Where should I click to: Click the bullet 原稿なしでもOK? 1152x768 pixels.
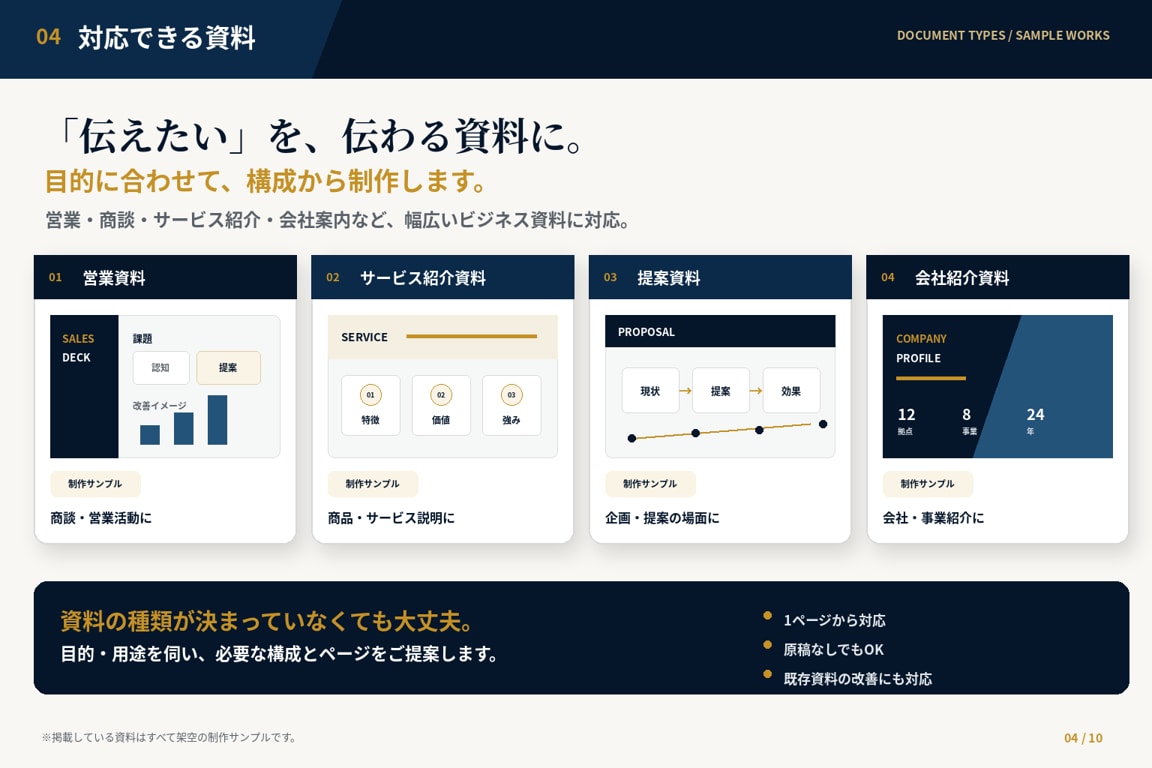coord(834,650)
